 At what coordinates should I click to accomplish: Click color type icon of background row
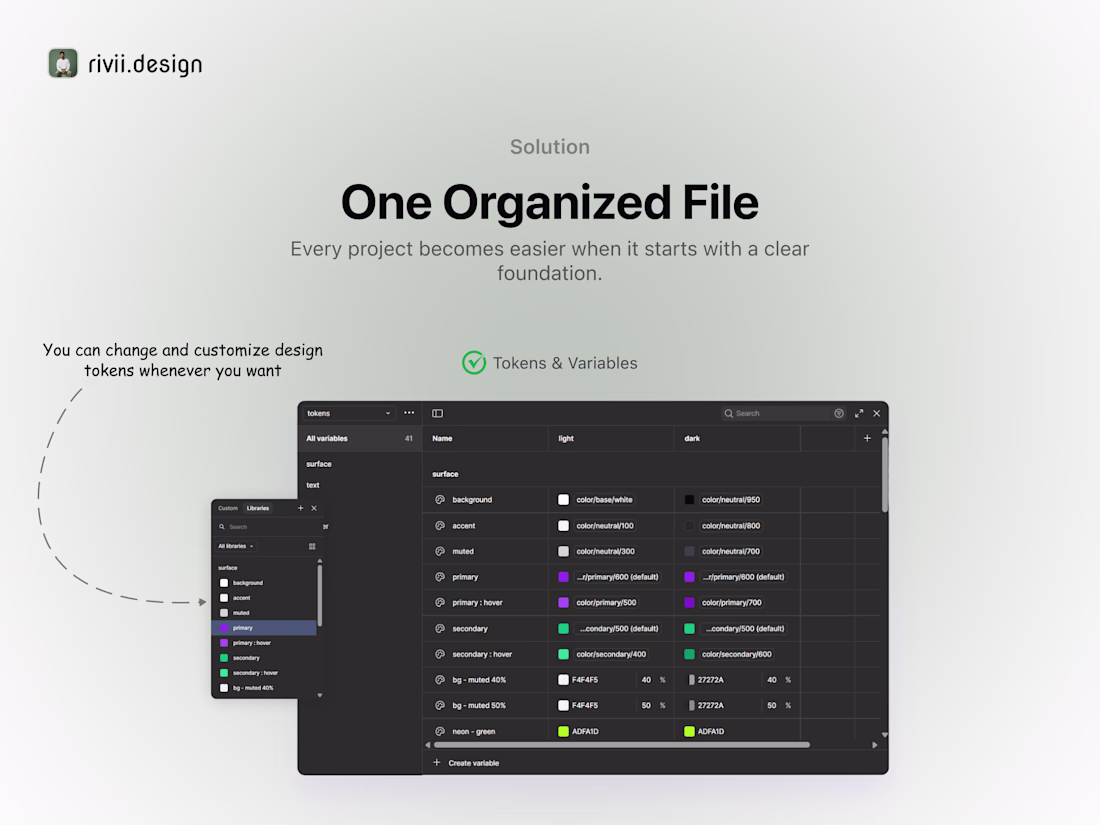pyautogui.click(x=440, y=499)
